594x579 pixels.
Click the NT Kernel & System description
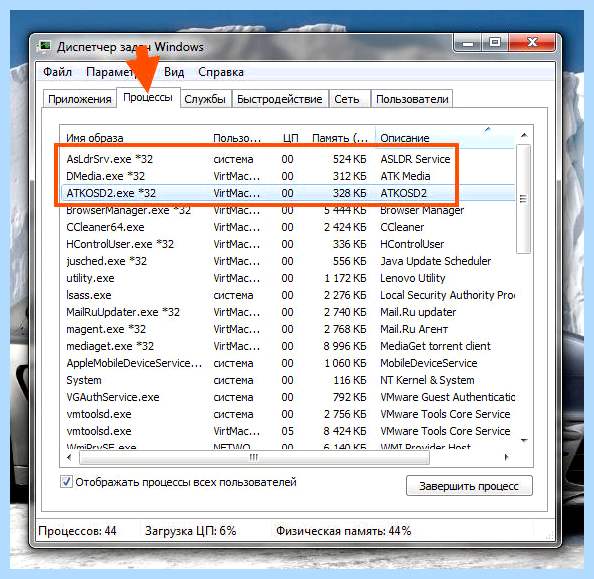click(427, 380)
